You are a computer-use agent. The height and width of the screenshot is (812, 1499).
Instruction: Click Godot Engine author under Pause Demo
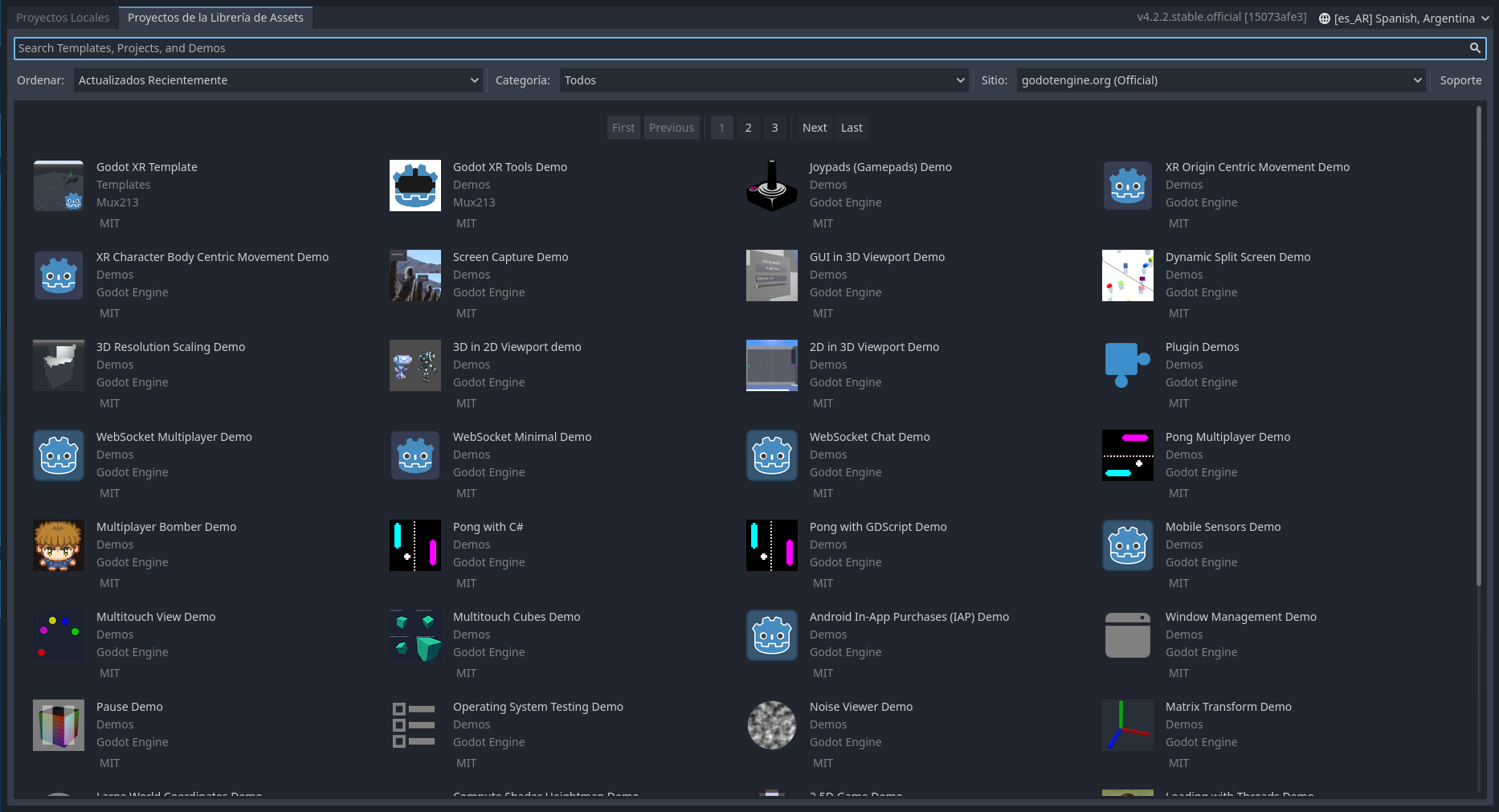point(133,742)
